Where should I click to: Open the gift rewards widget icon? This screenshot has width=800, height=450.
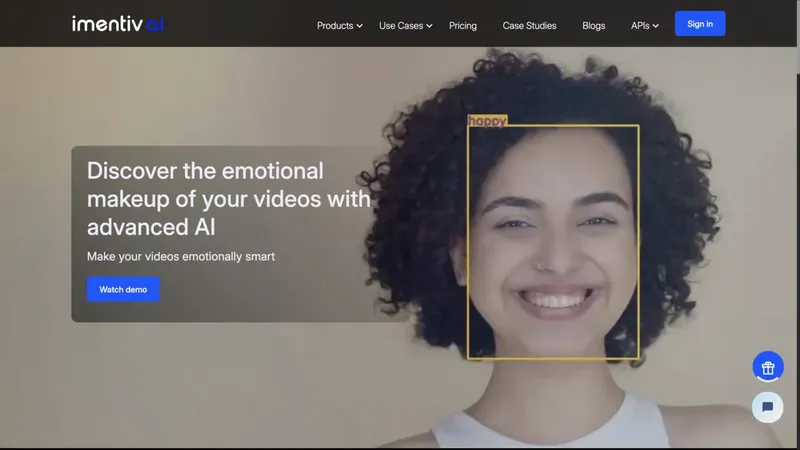coord(768,367)
